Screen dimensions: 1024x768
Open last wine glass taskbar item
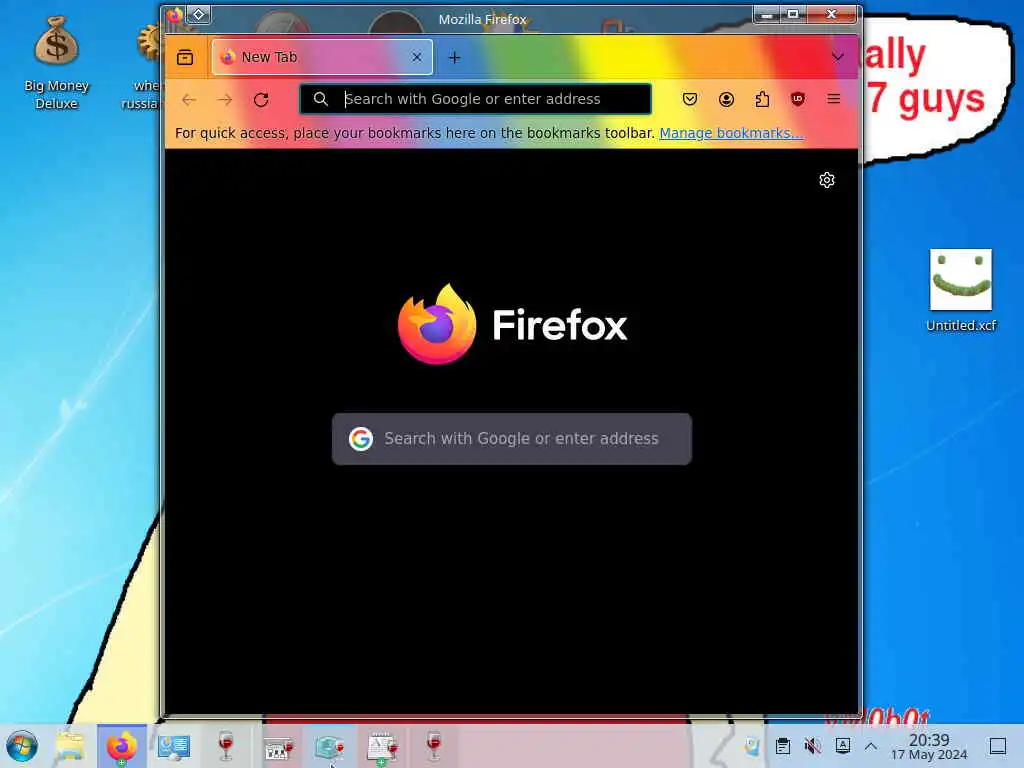pyautogui.click(x=434, y=746)
